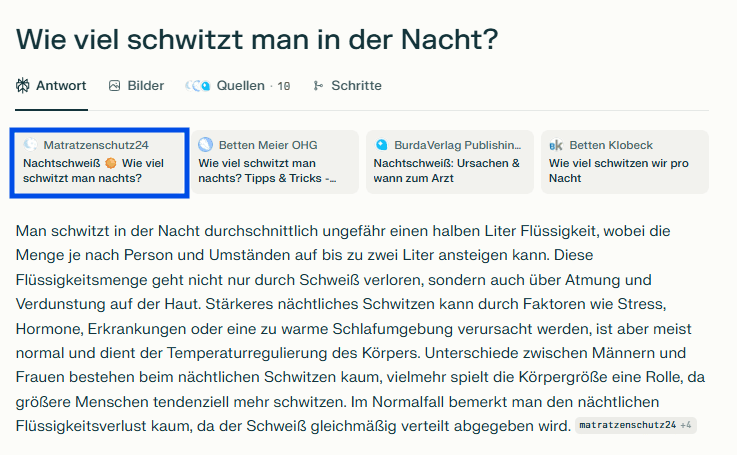Screen dimensions: 737x455
Task: Click the matratzenschutz24 +4 citation chip
Action: pyautogui.click(x=635, y=425)
